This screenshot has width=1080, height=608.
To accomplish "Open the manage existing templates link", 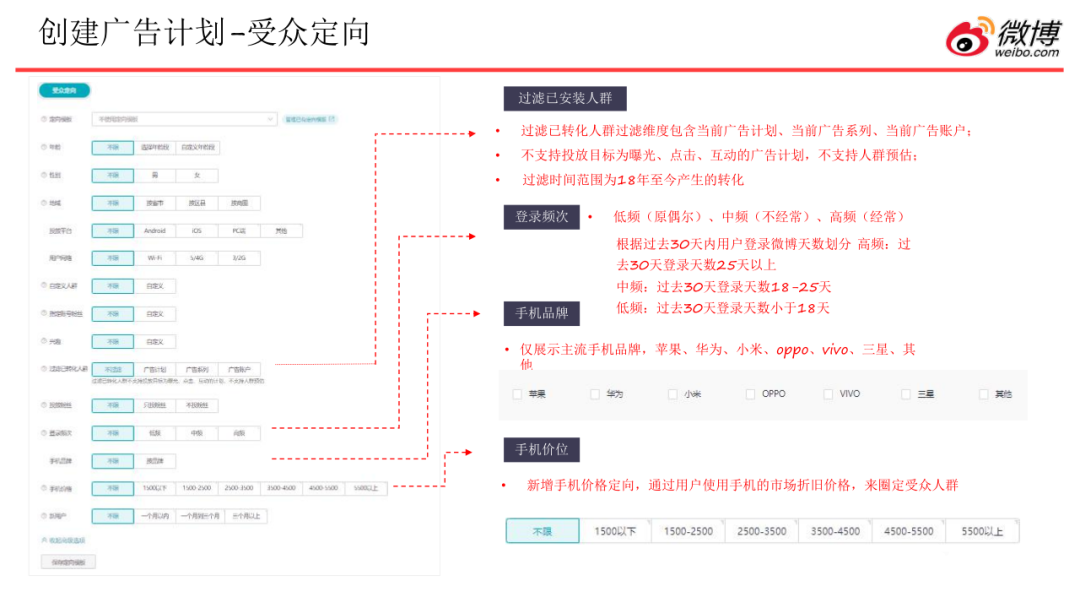I will [x=305, y=119].
